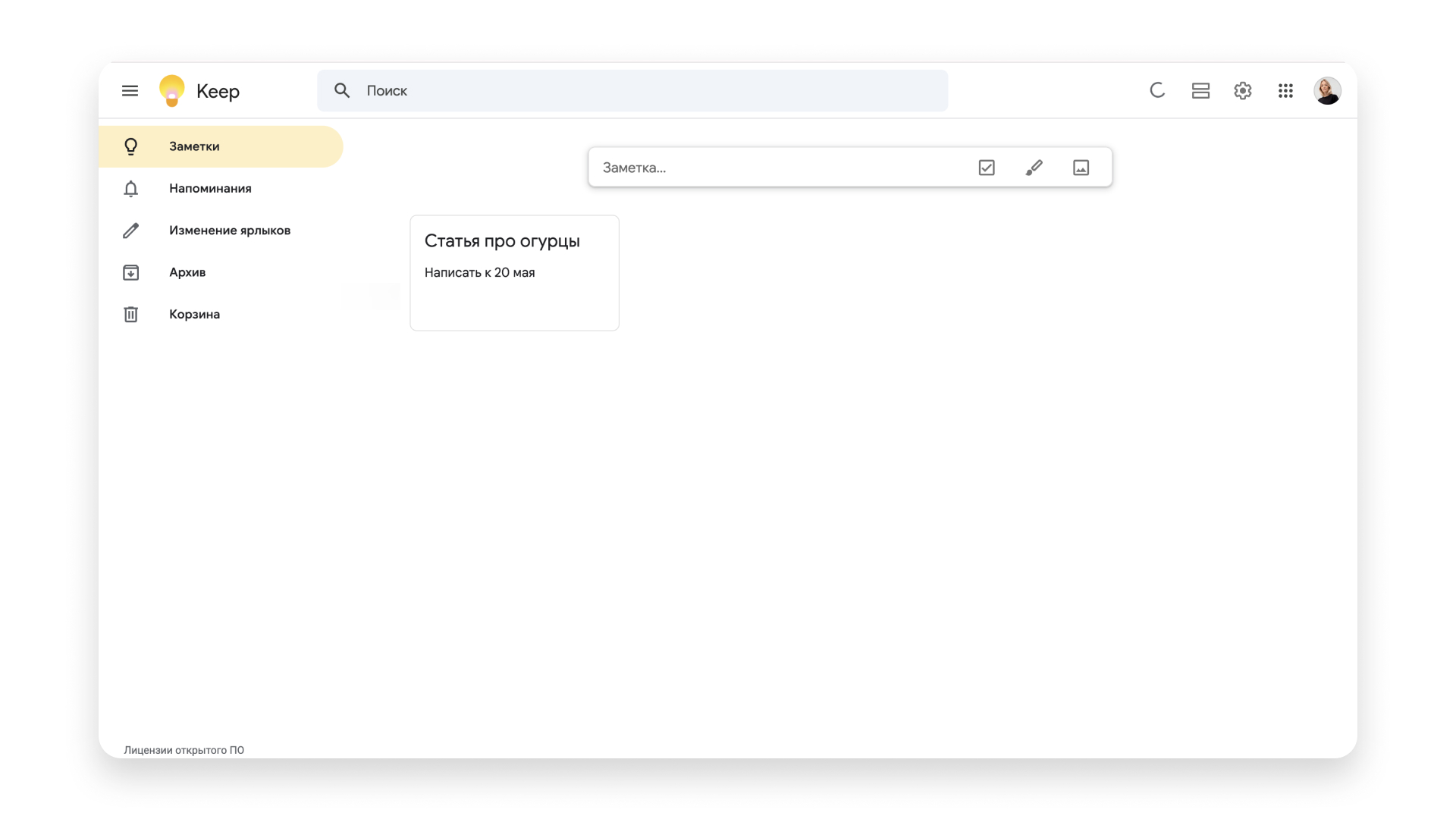Open the Google apps grid
This screenshot has height=819, width=1456.
[x=1285, y=91]
